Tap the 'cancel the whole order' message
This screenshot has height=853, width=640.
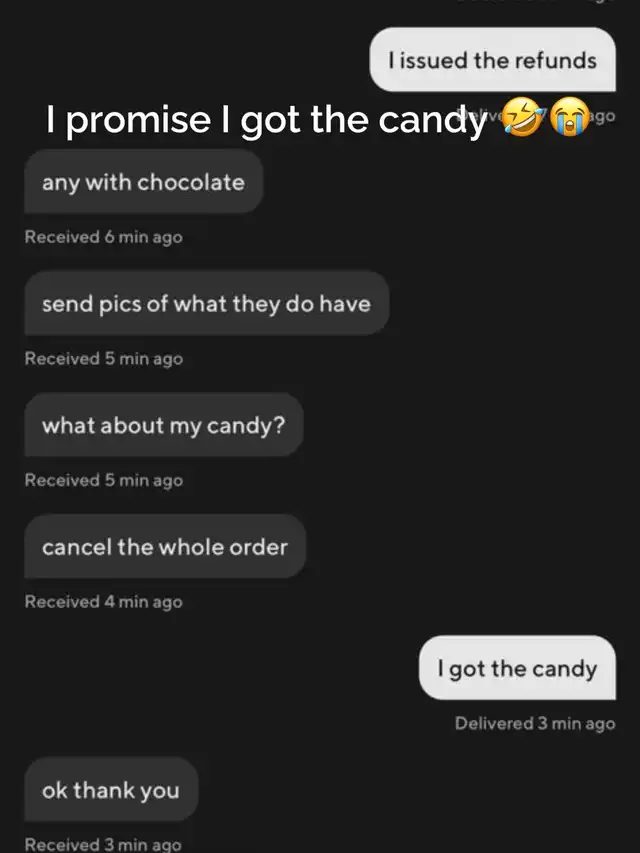[165, 546]
